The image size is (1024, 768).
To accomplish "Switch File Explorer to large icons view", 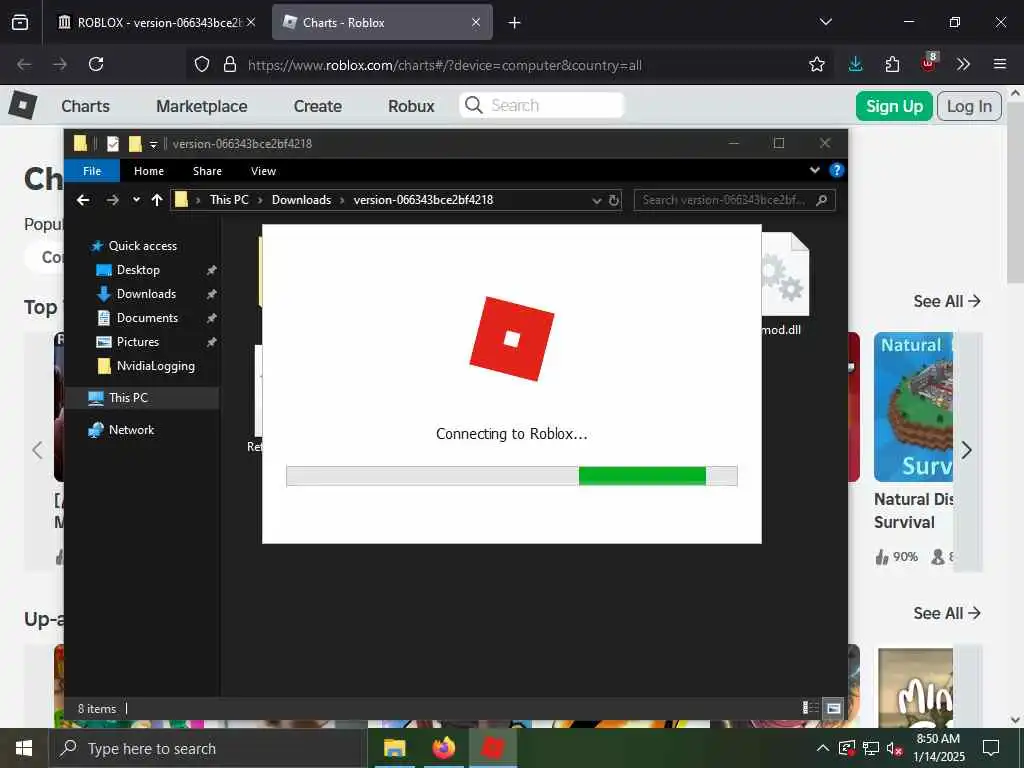I will point(833,708).
